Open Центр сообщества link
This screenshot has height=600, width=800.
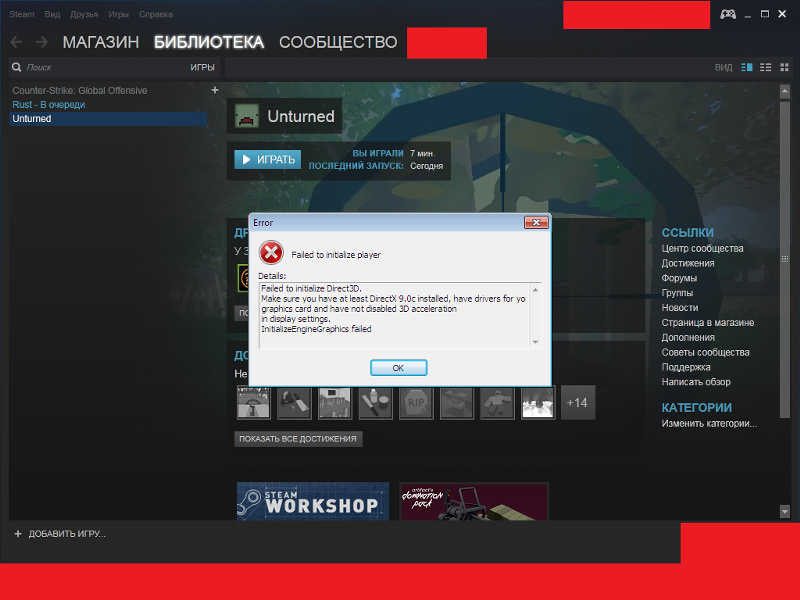click(x=702, y=248)
